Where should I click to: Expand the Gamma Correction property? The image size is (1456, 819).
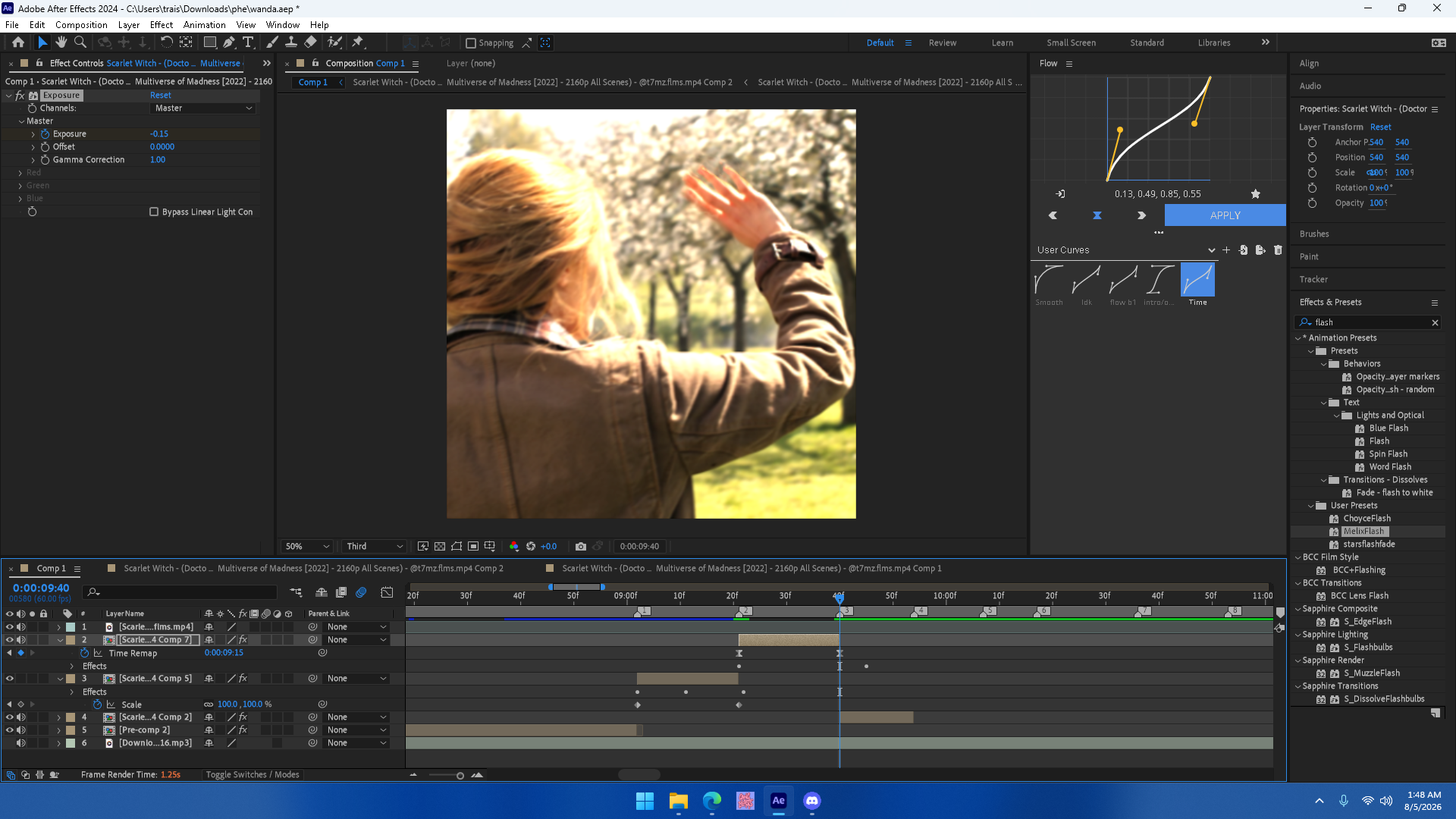(x=33, y=160)
